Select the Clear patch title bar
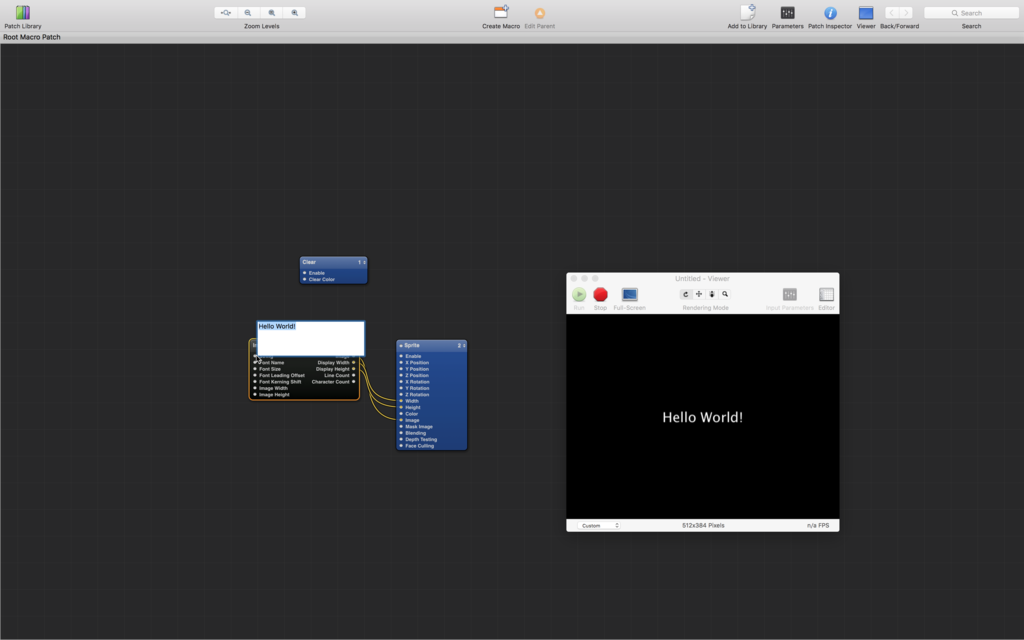The height and width of the screenshot is (640, 1024). pyautogui.click(x=334, y=263)
